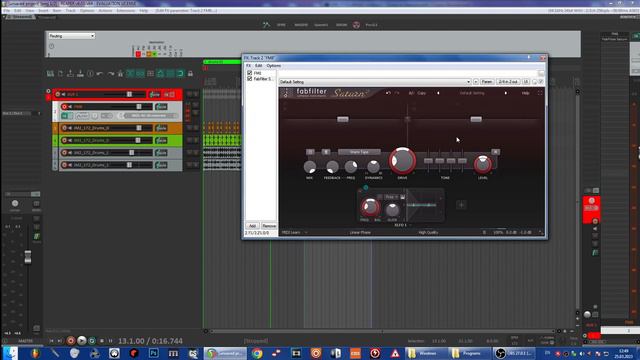640x360 pixels.
Task: Click Saturn's Copy button
Action: (x=422, y=93)
